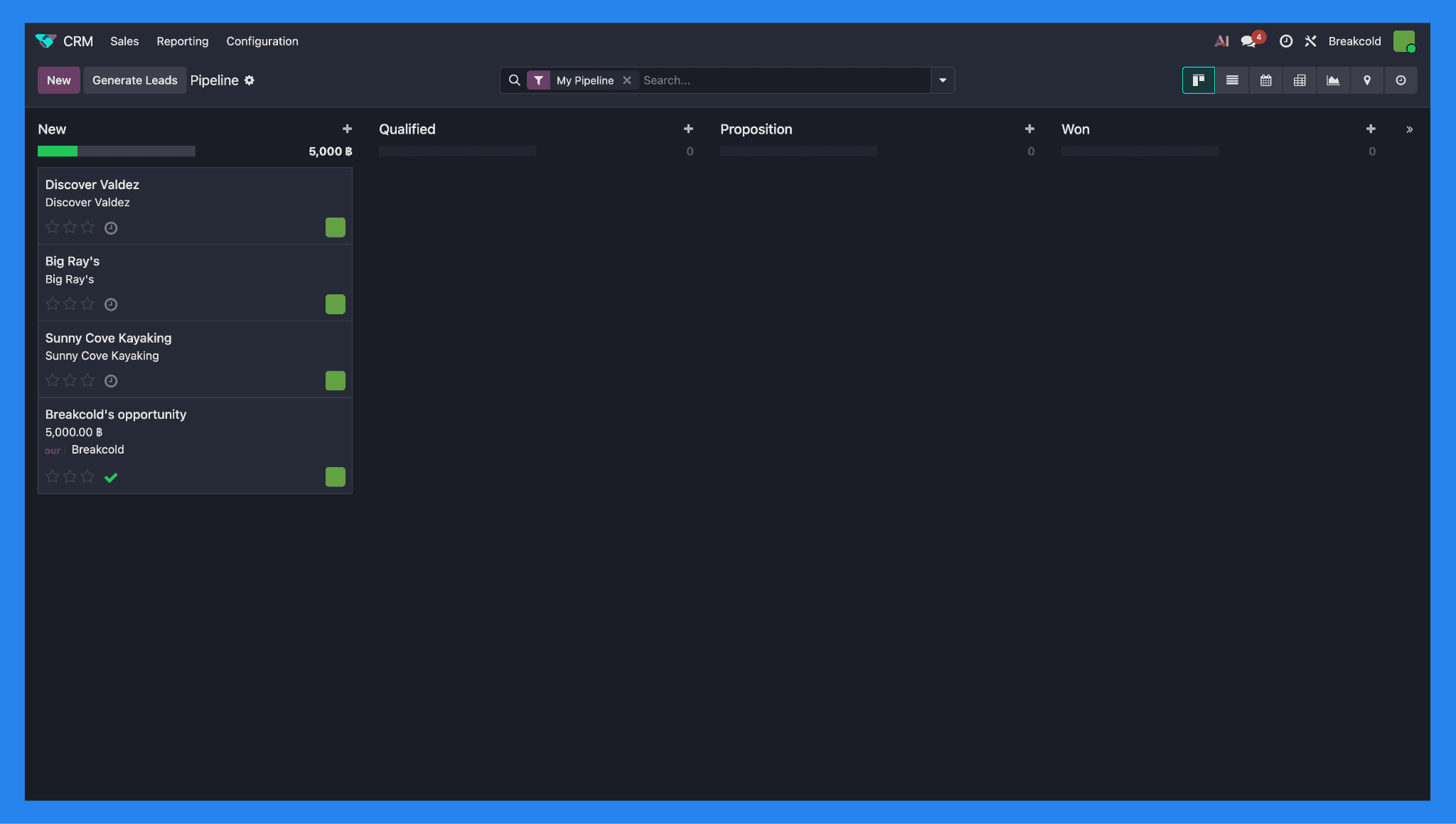
Task: Set second priority star on Big Ray's
Action: (x=70, y=304)
